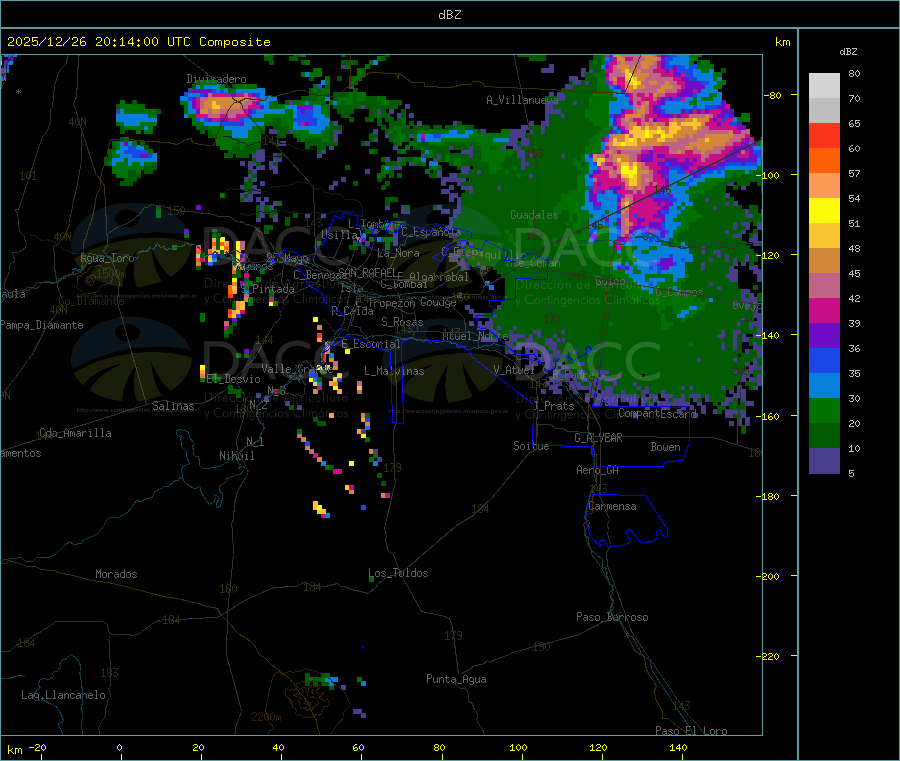The width and height of the screenshot is (900, 761).
Task: Select the light orange 54-57 dBZ swatch
Action: pyautogui.click(x=824, y=186)
